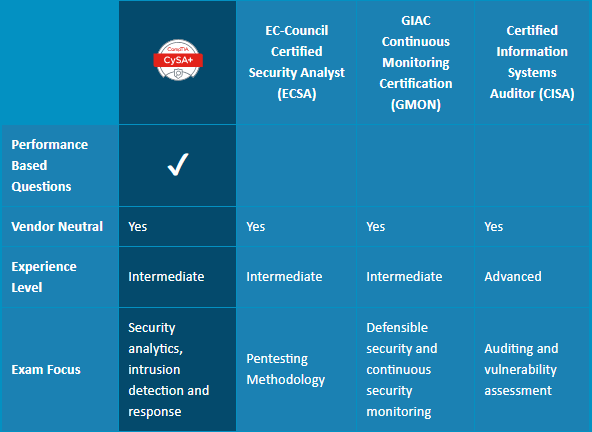Click the Advanced cell for CISA
Image resolution: width=592 pixels, height=432 pixels.
513,276
